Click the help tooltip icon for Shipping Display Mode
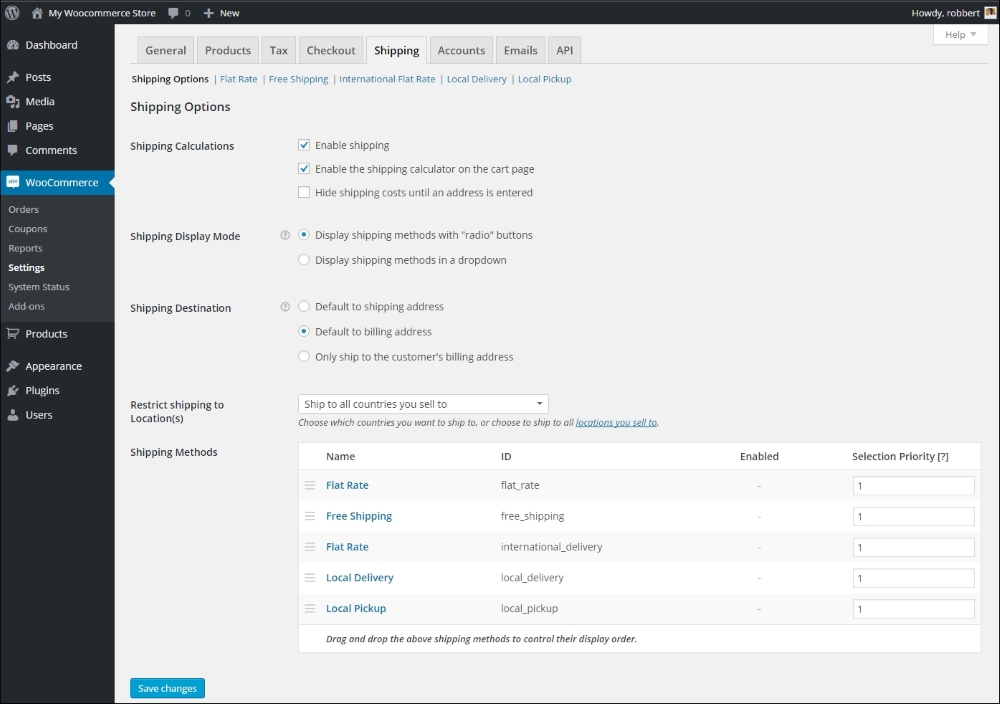Image resolution: width=1000 pixels, height=704 pixels. pos(285,235)
